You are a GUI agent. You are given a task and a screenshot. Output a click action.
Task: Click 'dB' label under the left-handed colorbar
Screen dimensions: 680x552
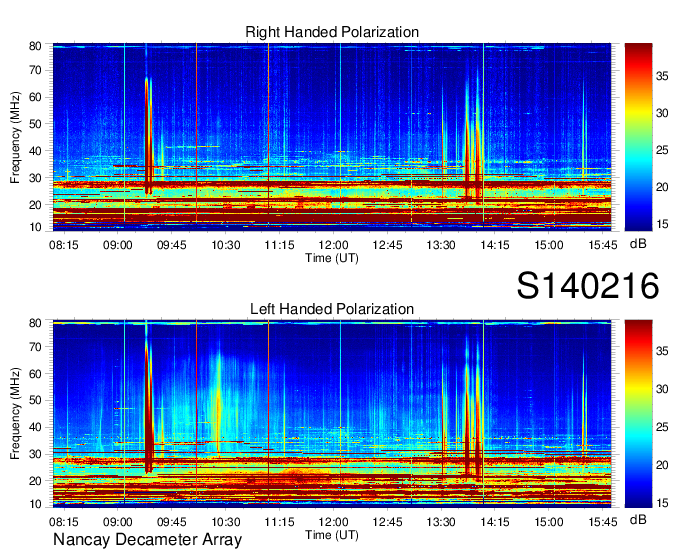click(x=638, y=519)
